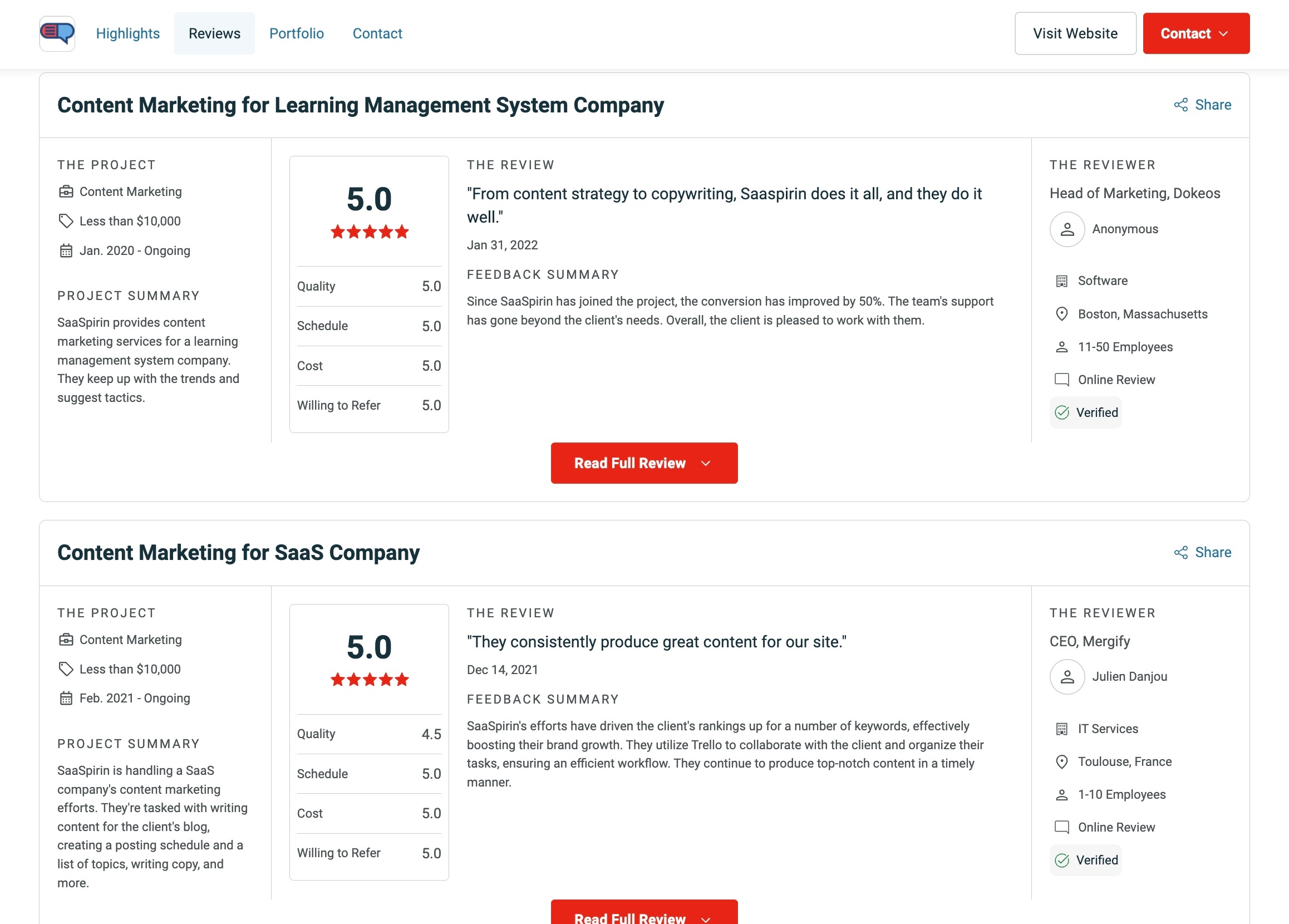Click the five-star rating row under the 5.0 score

[x=369, y=230]
